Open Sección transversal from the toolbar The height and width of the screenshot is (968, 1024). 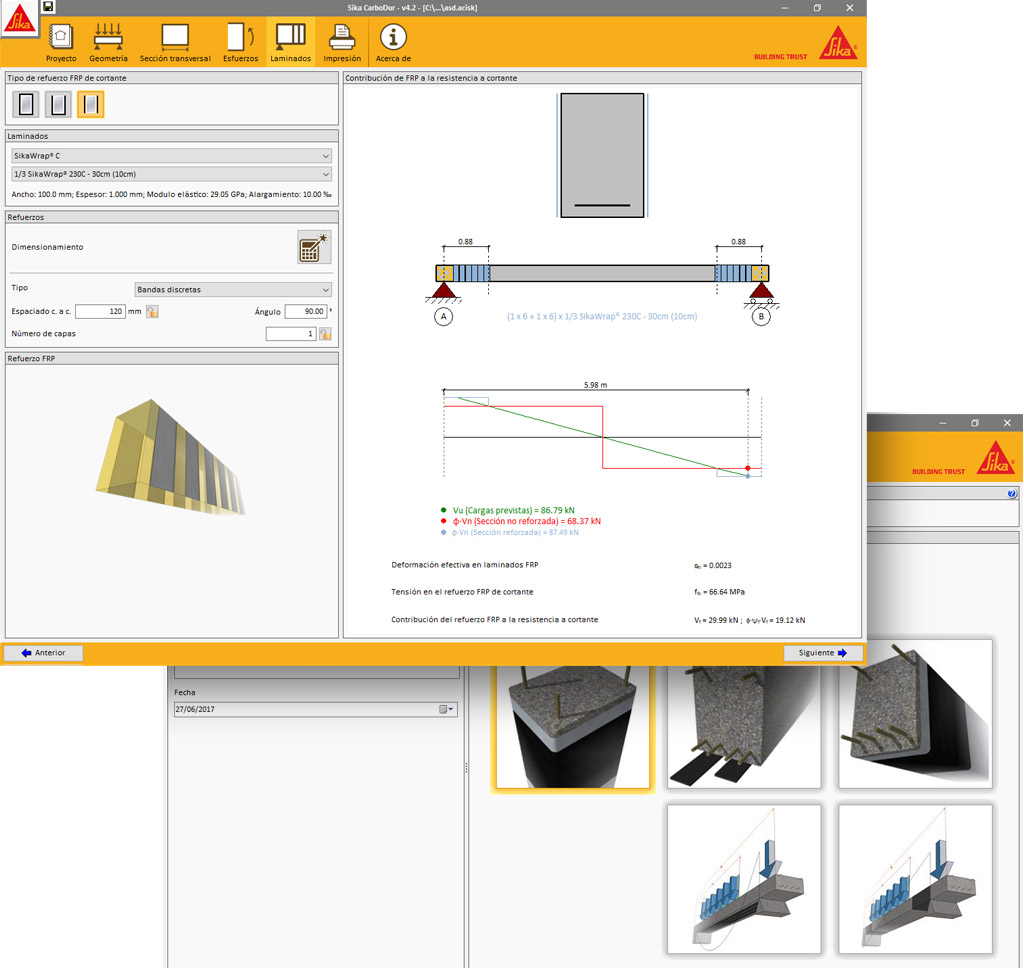tap(175, 42)
